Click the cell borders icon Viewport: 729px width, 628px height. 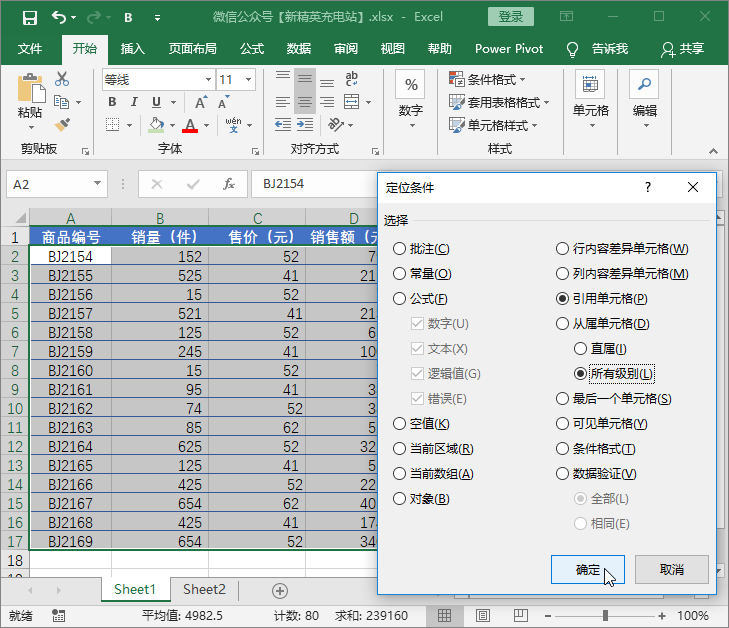[113, 125]
